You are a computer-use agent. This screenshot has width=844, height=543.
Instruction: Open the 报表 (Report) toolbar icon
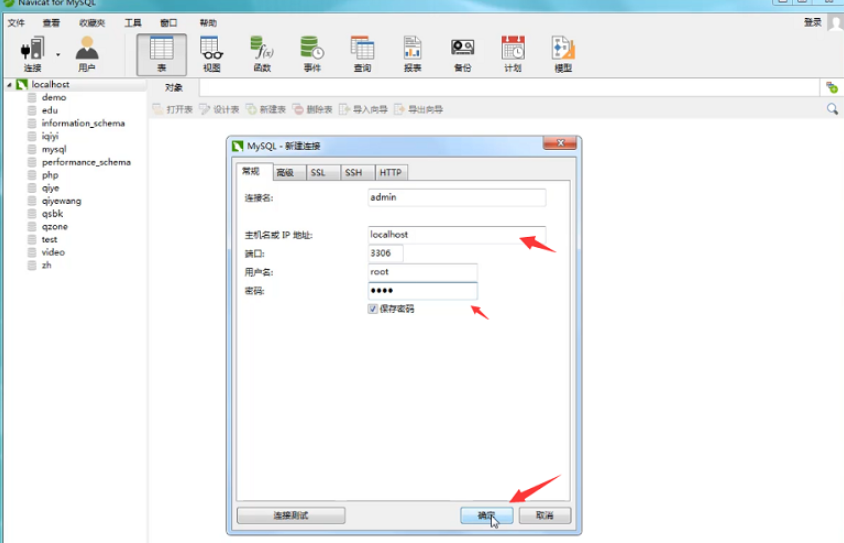412,54
